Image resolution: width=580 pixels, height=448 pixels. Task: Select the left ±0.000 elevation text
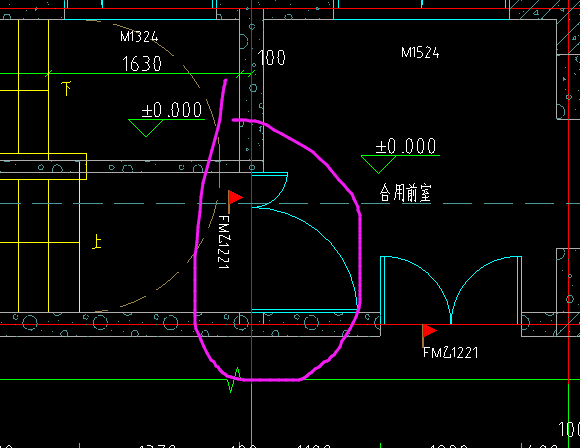tap(172, 110)
